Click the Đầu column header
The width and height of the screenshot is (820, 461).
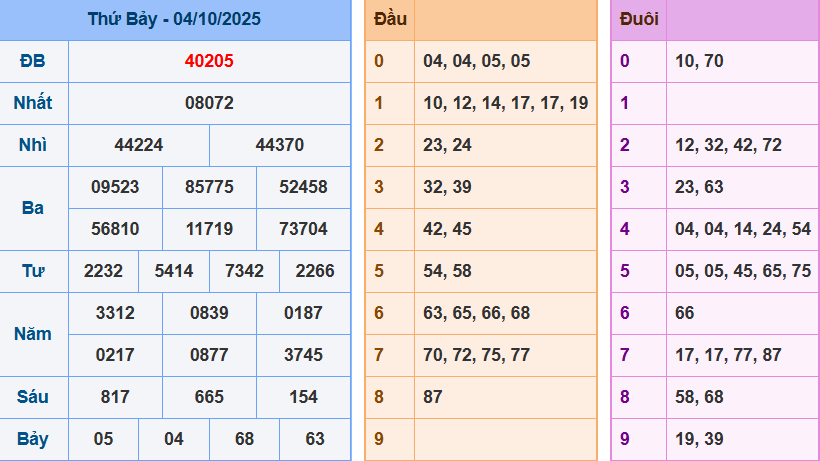coord(390,19)
